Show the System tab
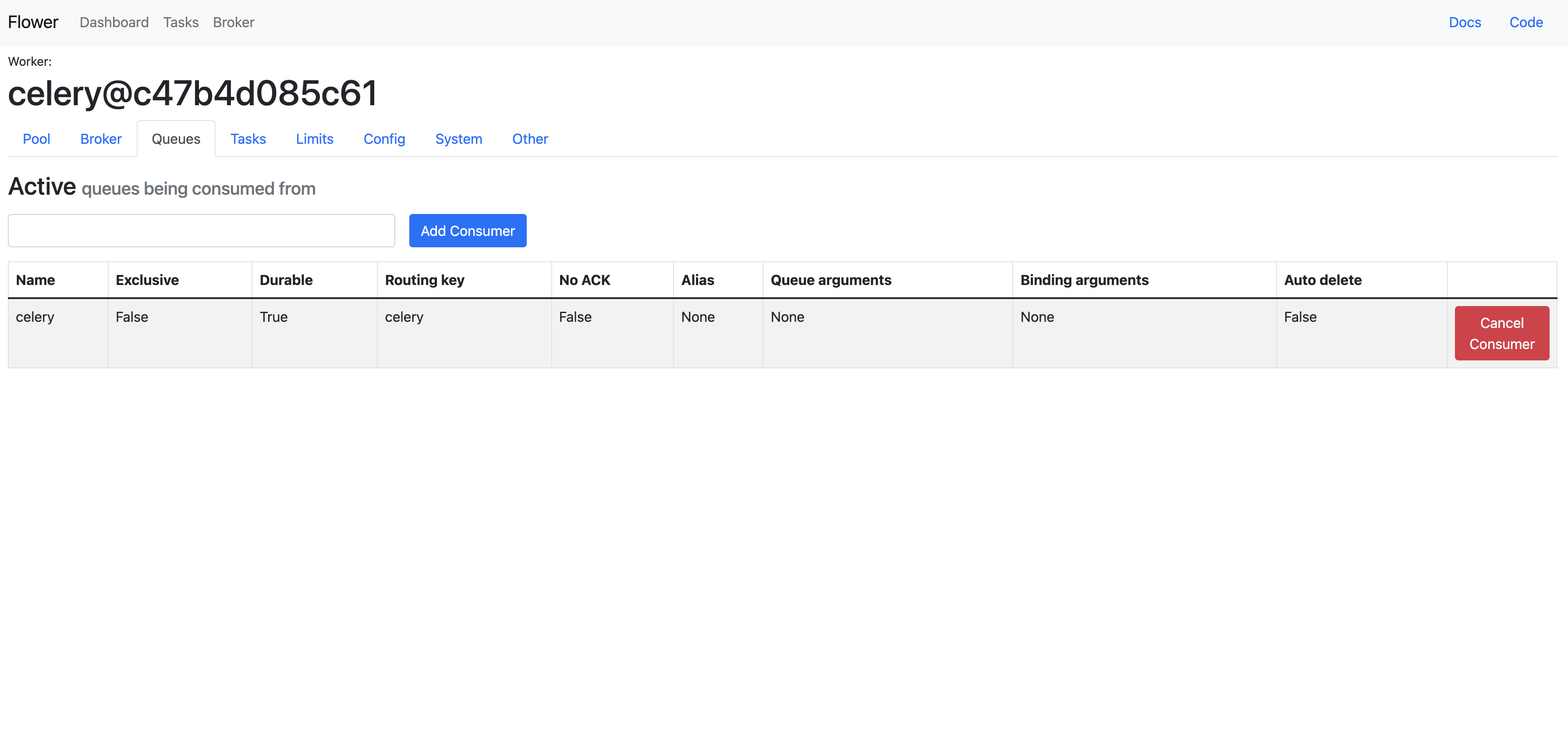 (x=458, y=139)
